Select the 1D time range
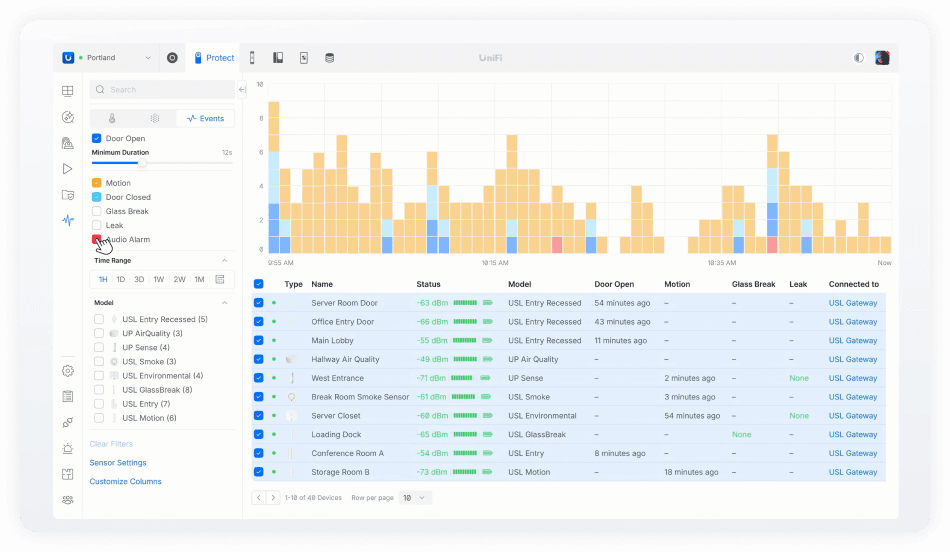950x552 pixels. 121,279
